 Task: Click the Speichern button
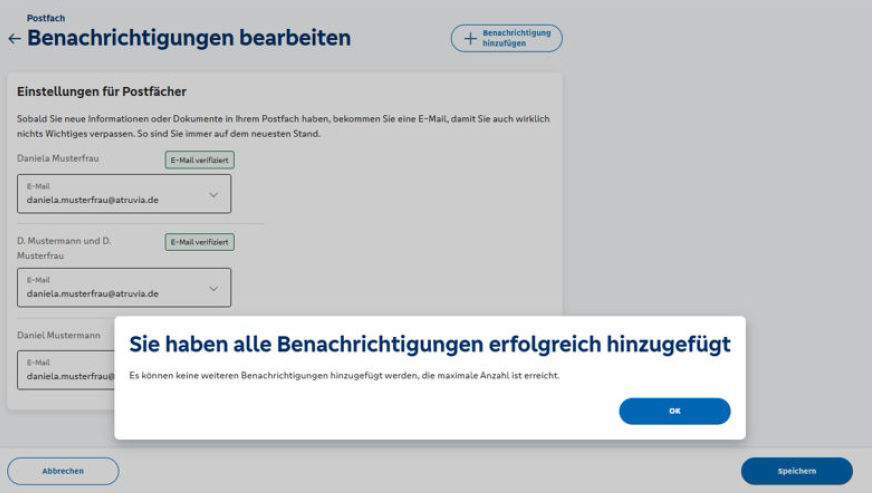pyautogui.click(x=796, y=471)
